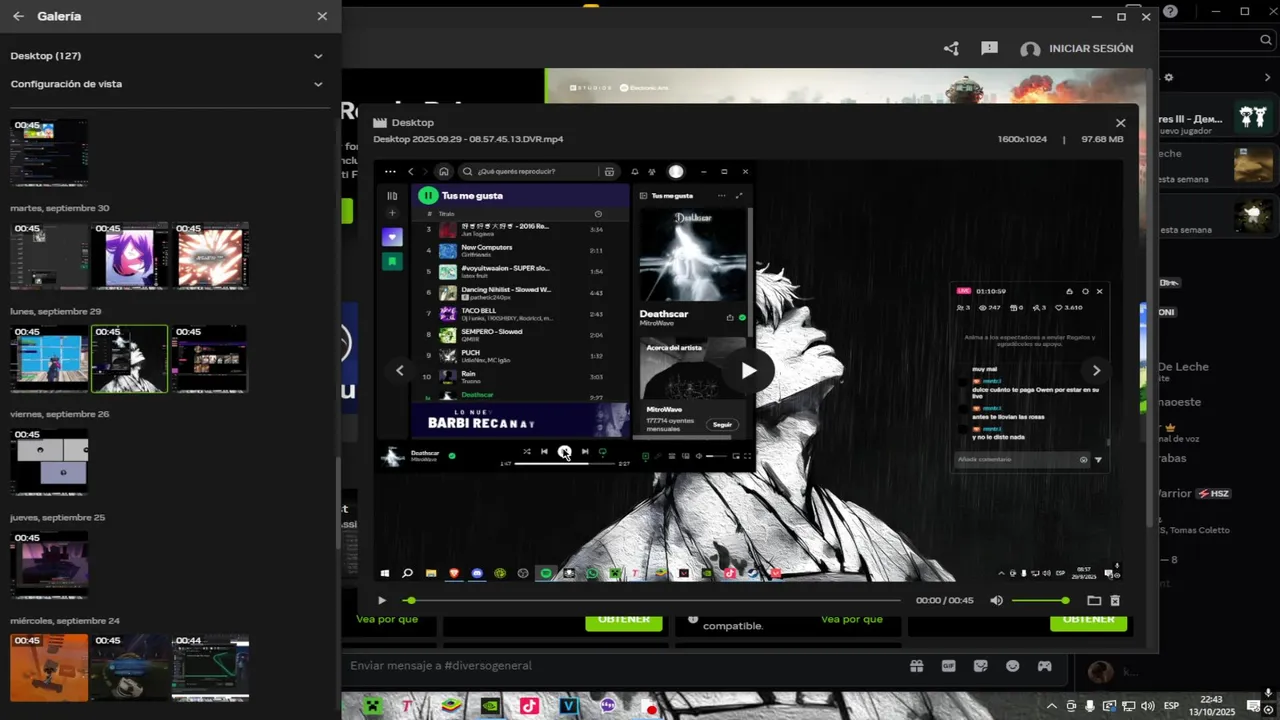Open the Discord gift icon
The width and height of the screenshot is (1280, 720).
point(916,666)
